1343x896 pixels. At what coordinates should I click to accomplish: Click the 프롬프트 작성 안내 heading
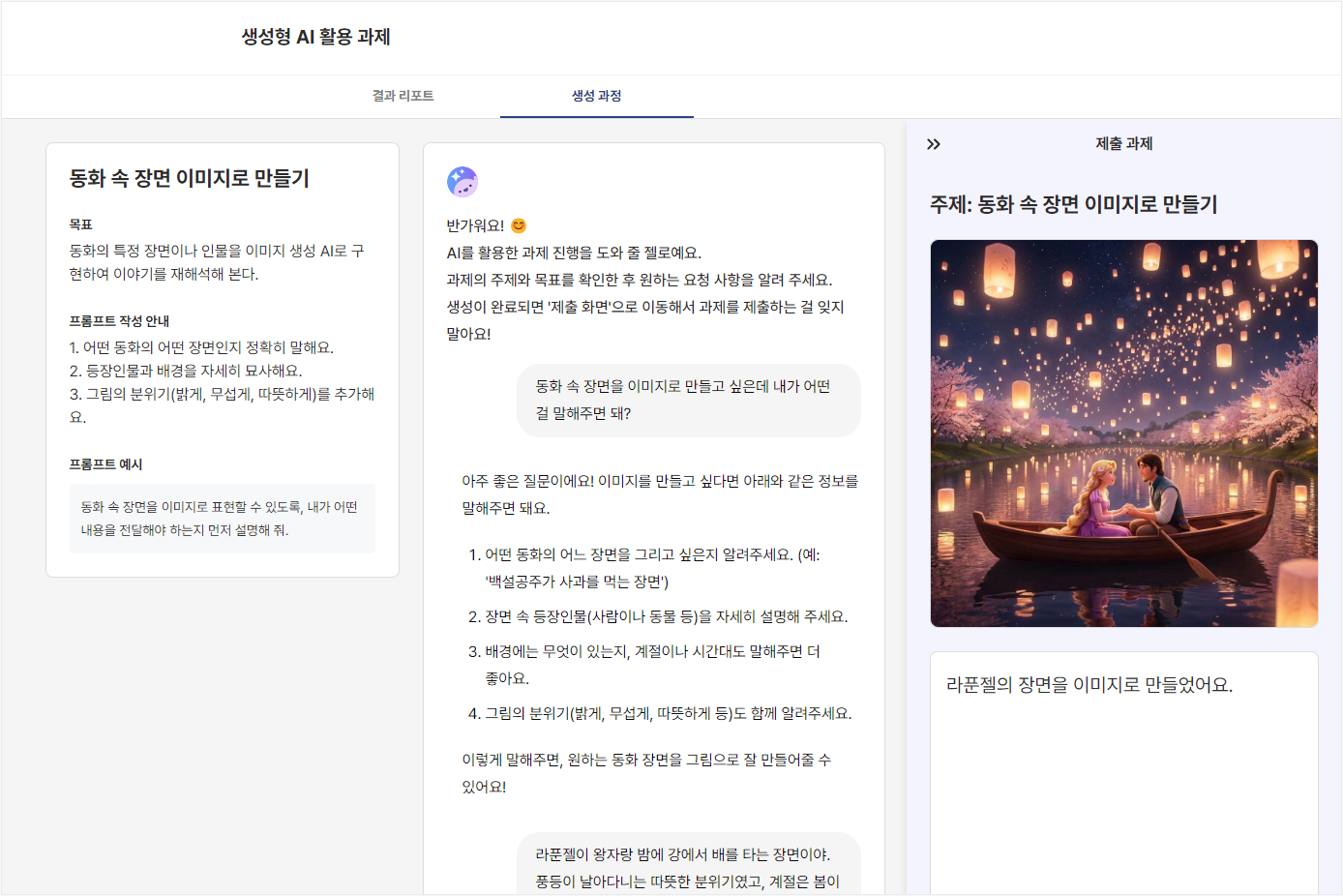click(119, 321)
